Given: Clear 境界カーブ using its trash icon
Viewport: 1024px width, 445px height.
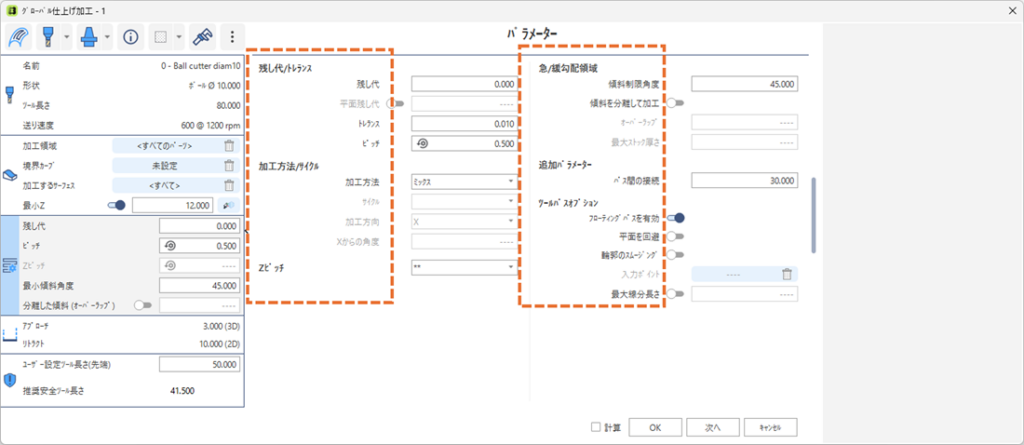Looking at the screenshot, I should coord(228,165).
